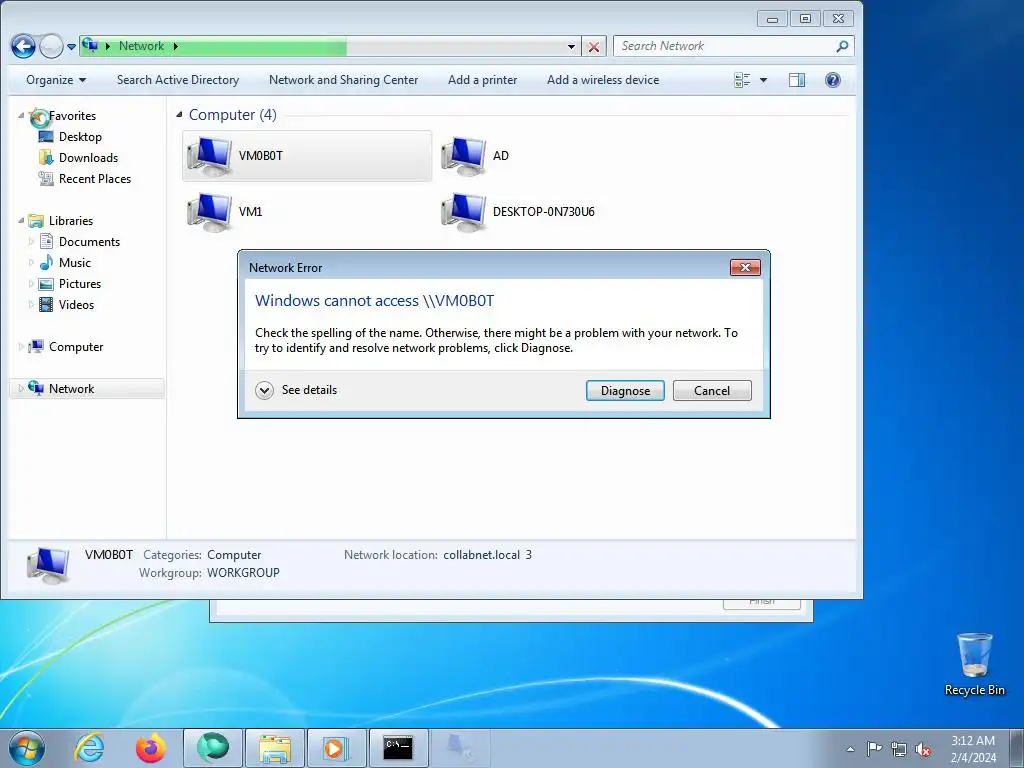Click the collabnet.local network location value
This screenshot has height=768, width=1024.
(x=487, y=554)
